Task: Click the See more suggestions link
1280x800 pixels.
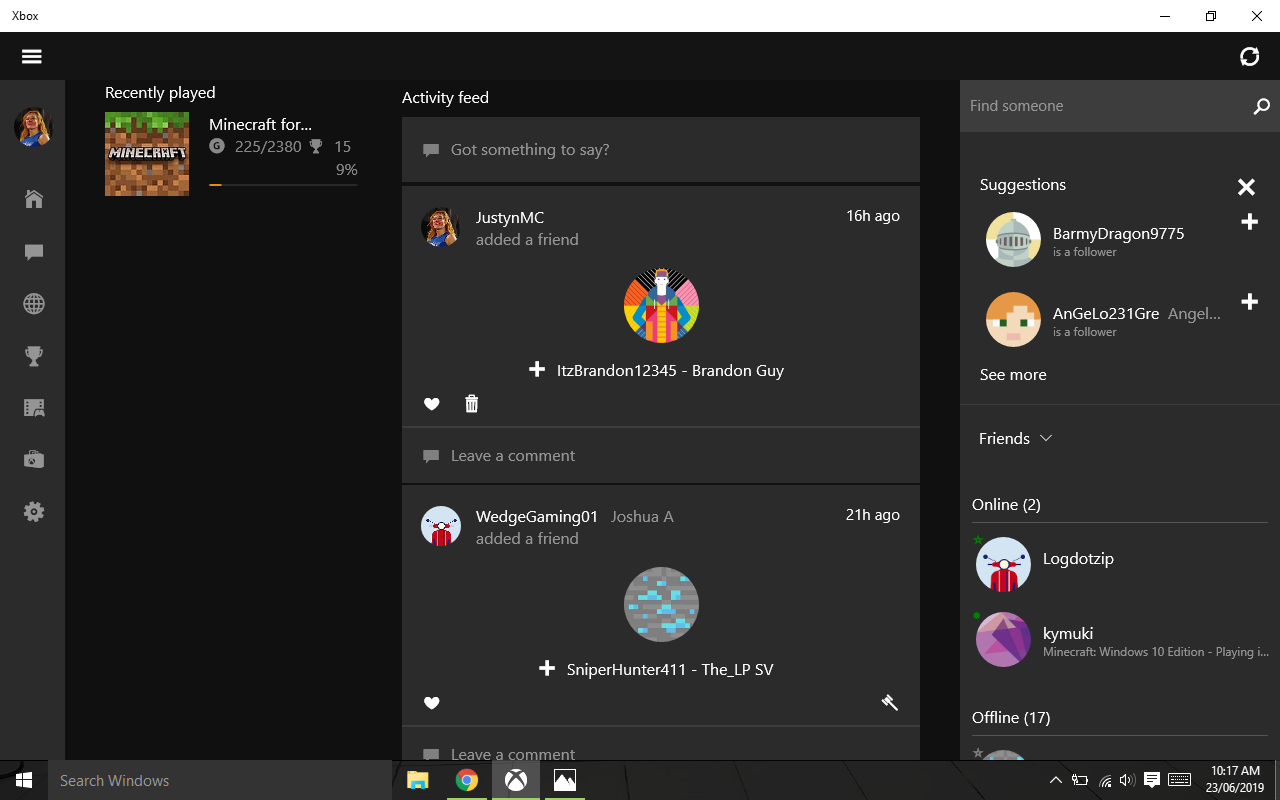Action: click(x=1013, y=374)
